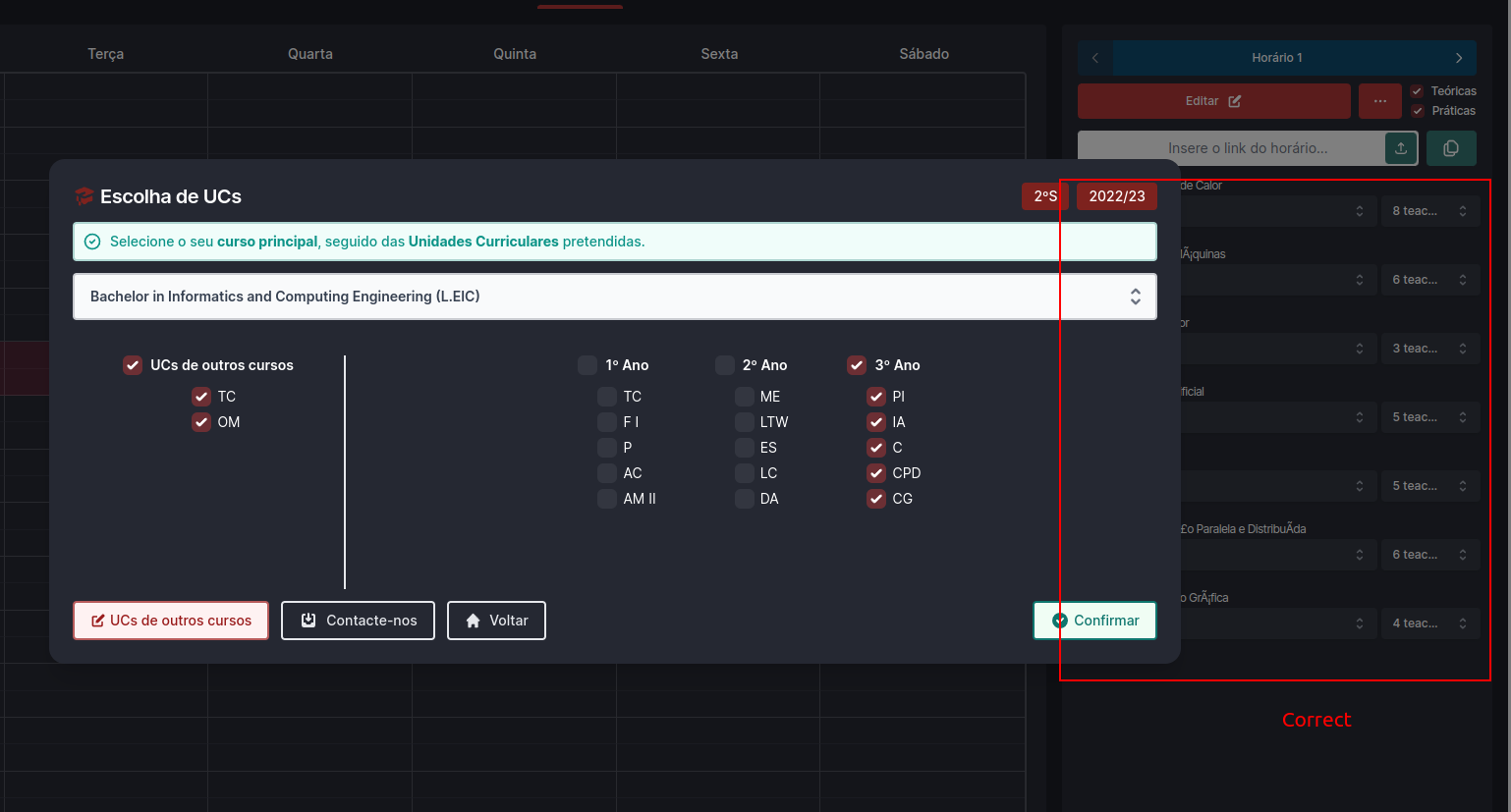Uncheck the IA course checkbox
The image size is (1511, 812).
click(x=876, y=422)
